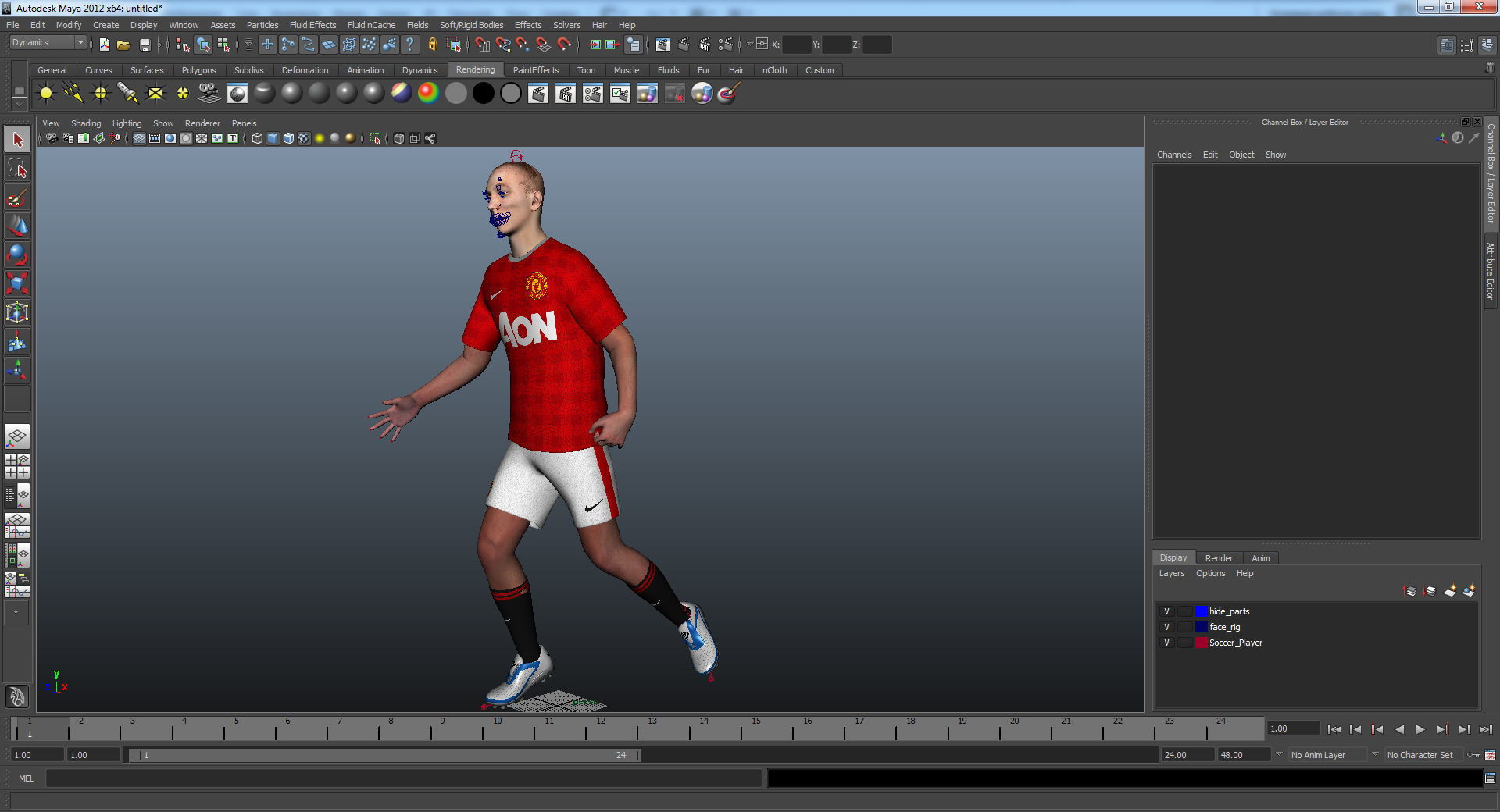Open the File menu
Viewport: 1500px width, 812px height.
point(12,25)
